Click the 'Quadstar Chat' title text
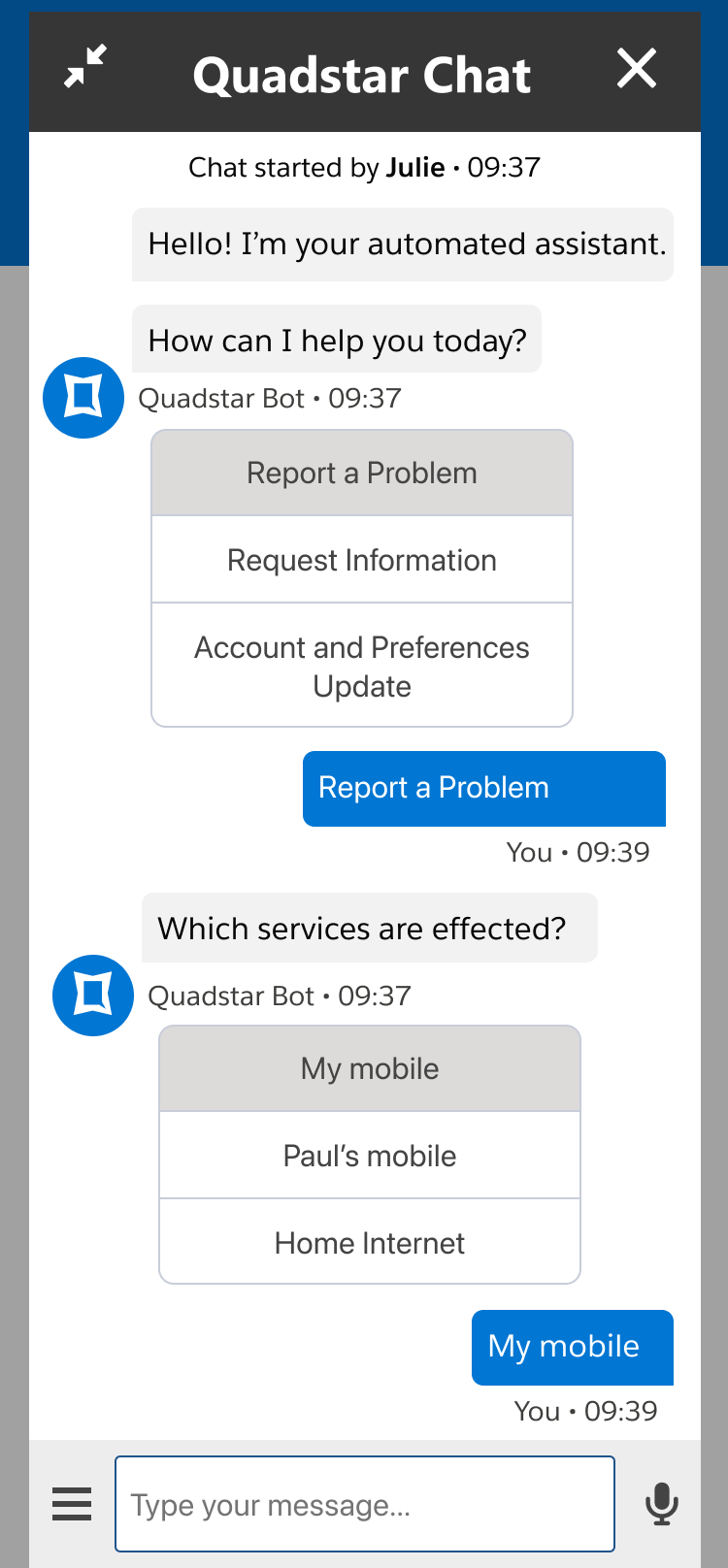Viewport: 728px width, 1568px height. (x=362, y=75)
